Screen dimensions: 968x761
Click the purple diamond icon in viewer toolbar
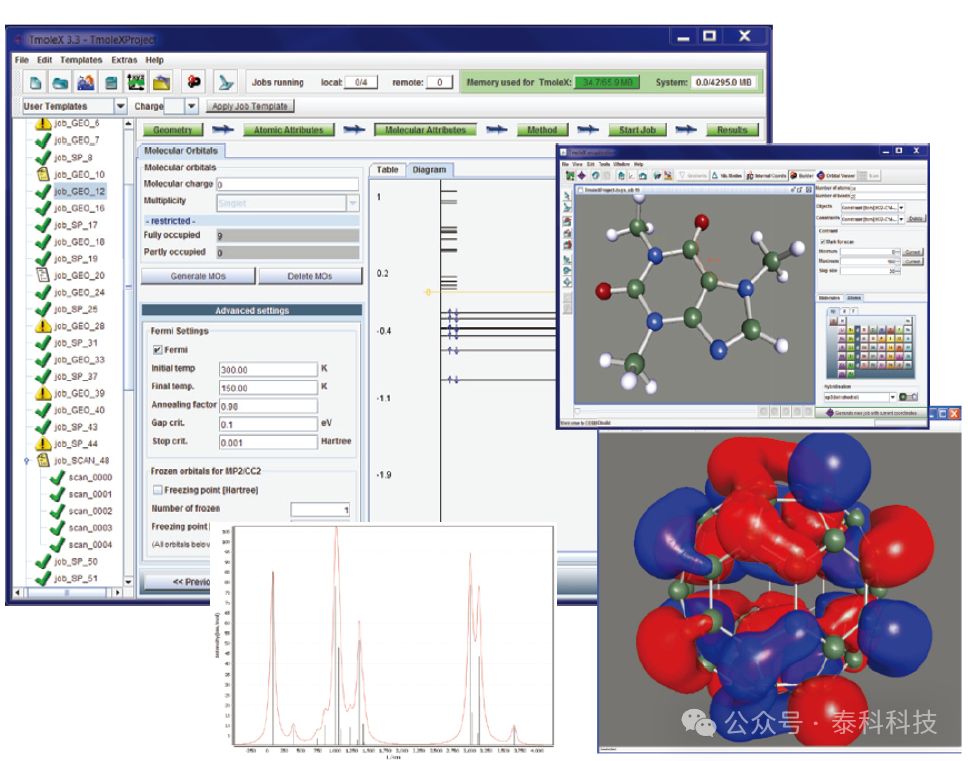click(582, 176)
